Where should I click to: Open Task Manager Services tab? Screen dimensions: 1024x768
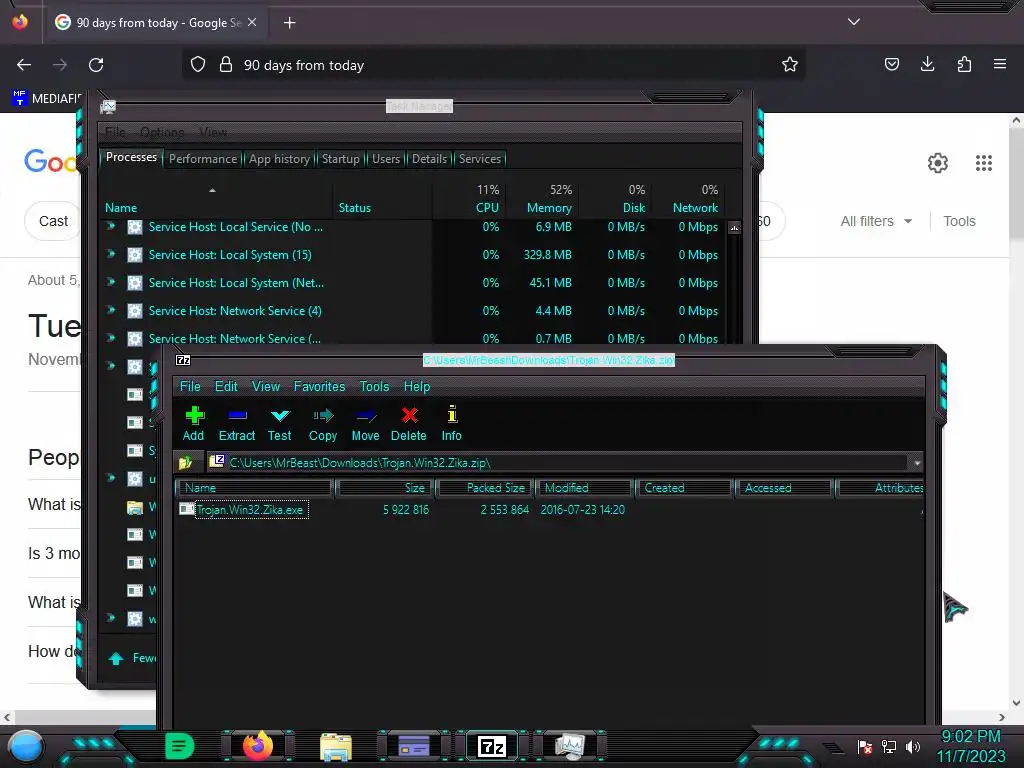pyautogui.click(x=479, y=159)
